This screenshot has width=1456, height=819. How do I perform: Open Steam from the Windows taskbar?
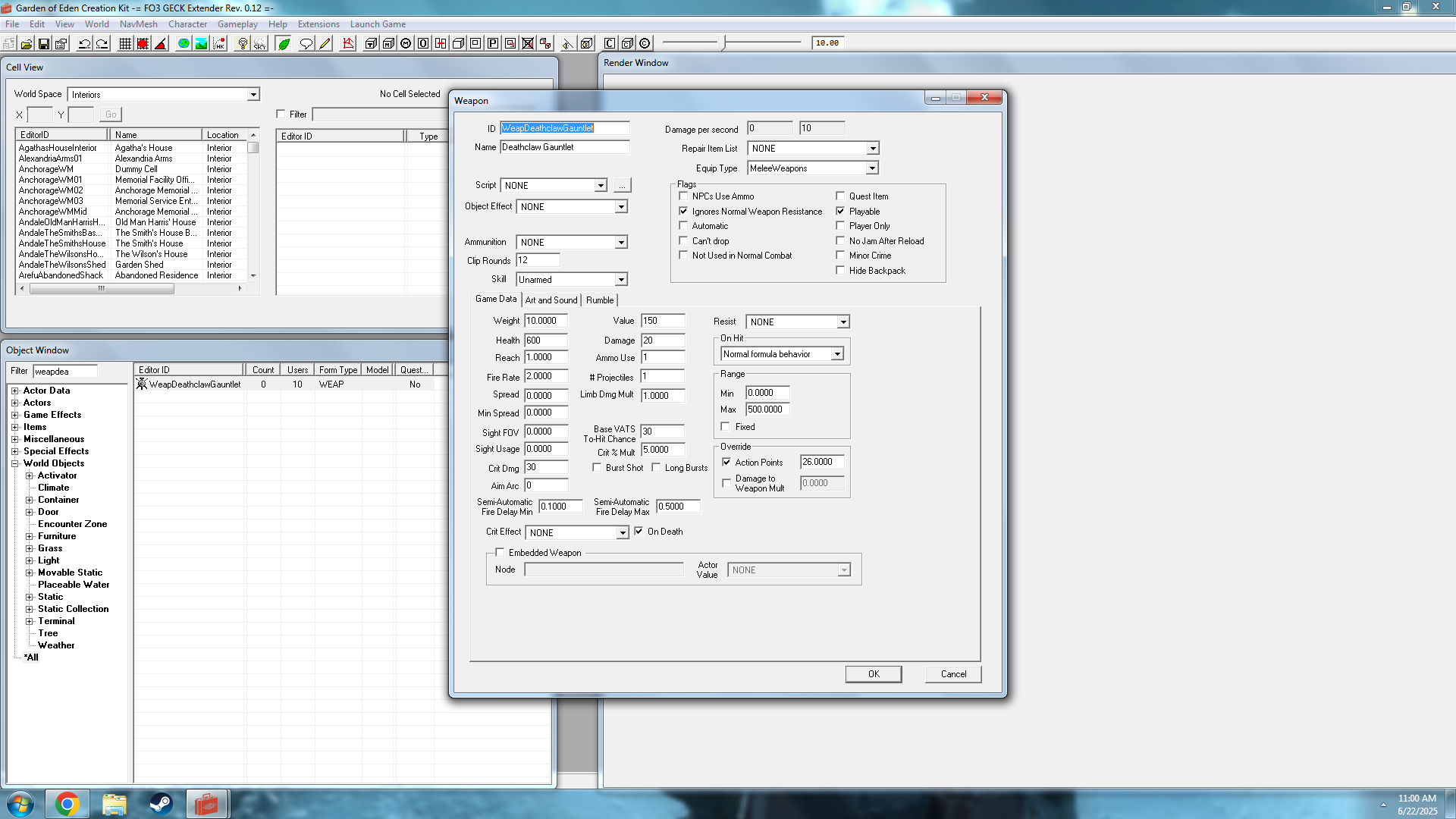coord(160,804)
